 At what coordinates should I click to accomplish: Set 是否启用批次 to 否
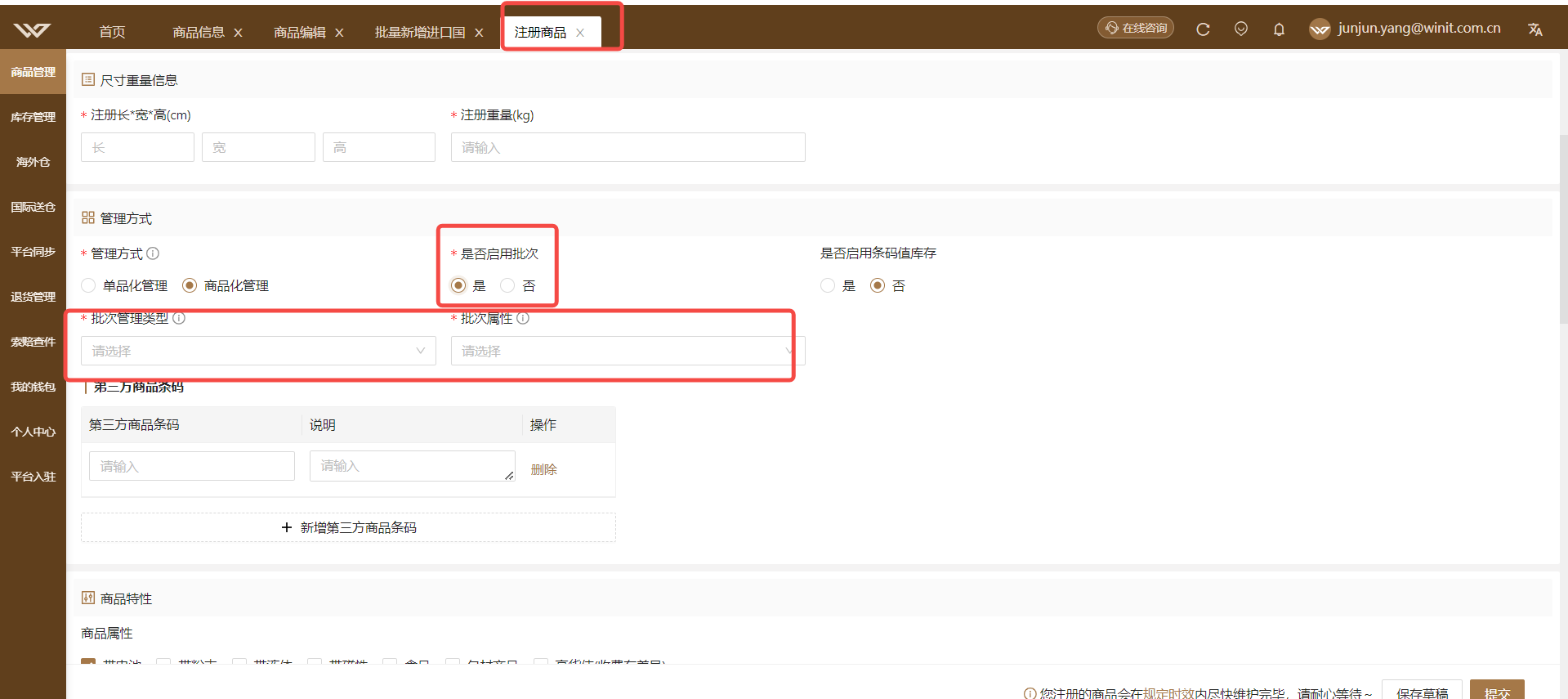point(507,285)
